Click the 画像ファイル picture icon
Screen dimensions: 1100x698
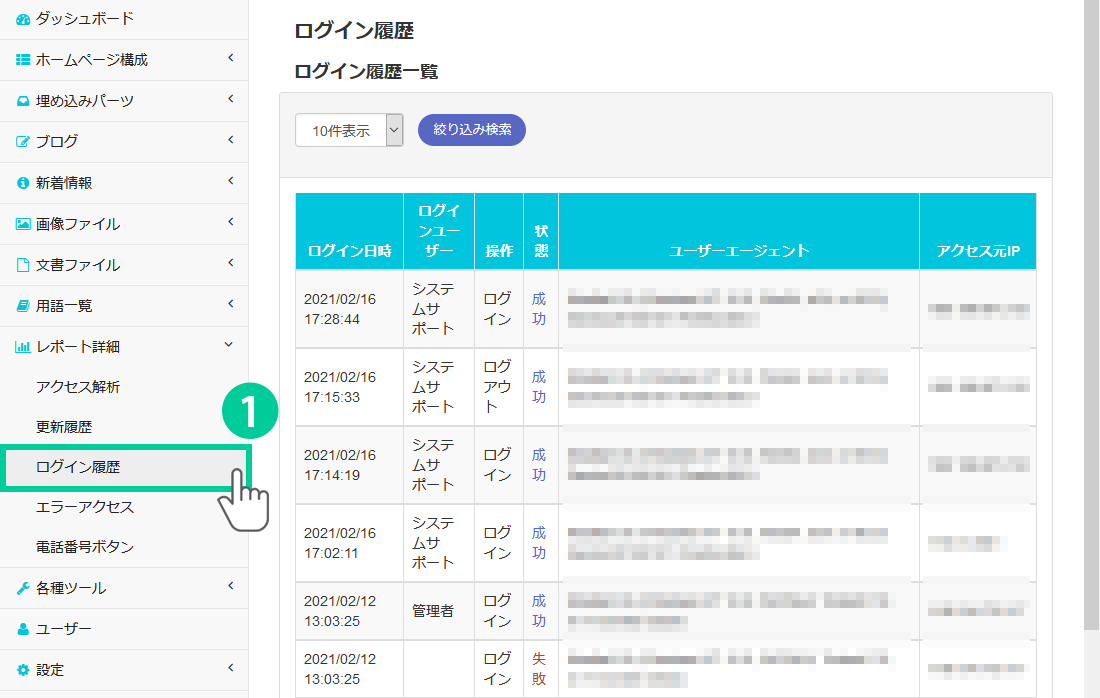point(23,224)
